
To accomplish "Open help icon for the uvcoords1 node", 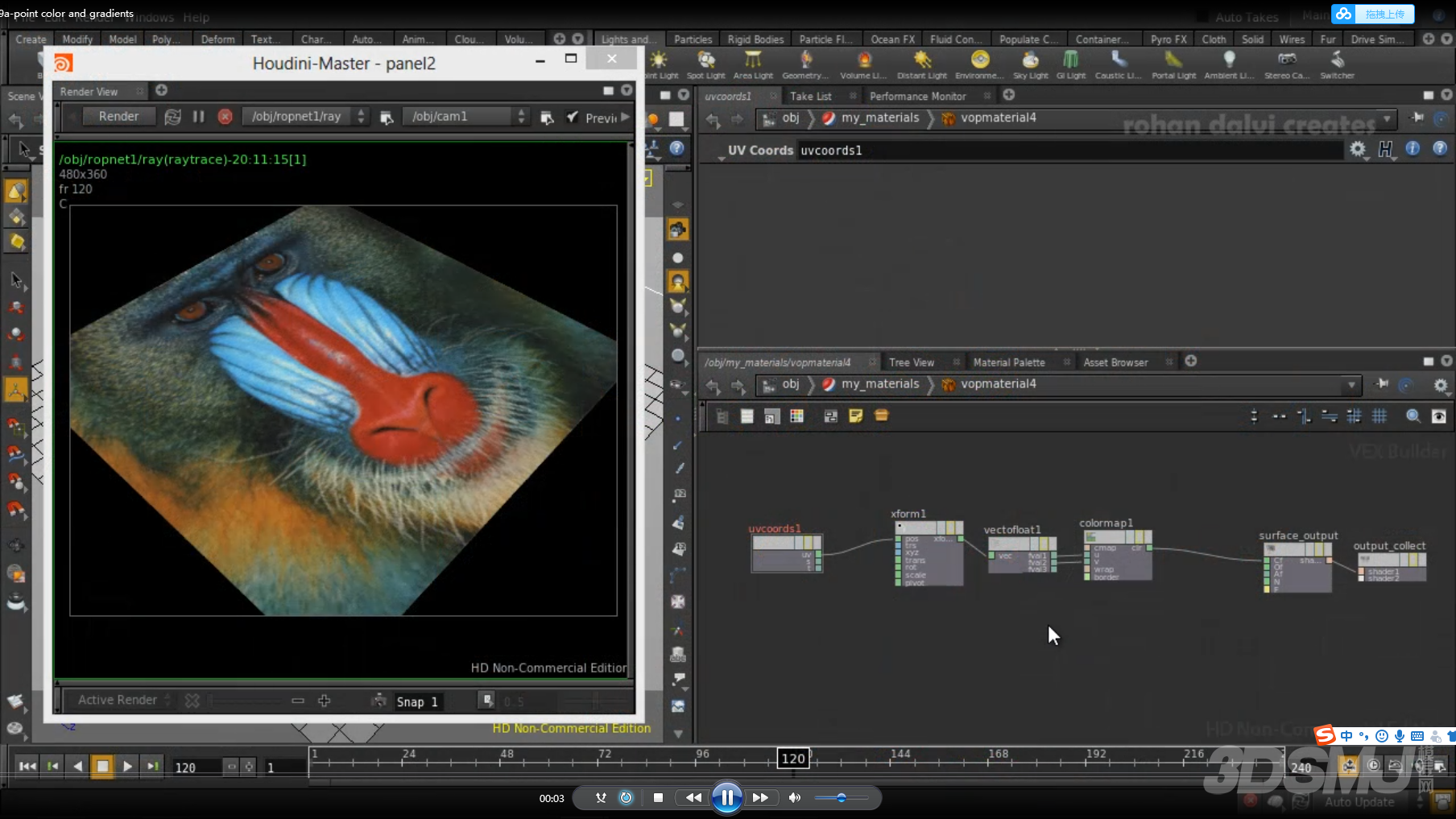I will click(1440, 148).
